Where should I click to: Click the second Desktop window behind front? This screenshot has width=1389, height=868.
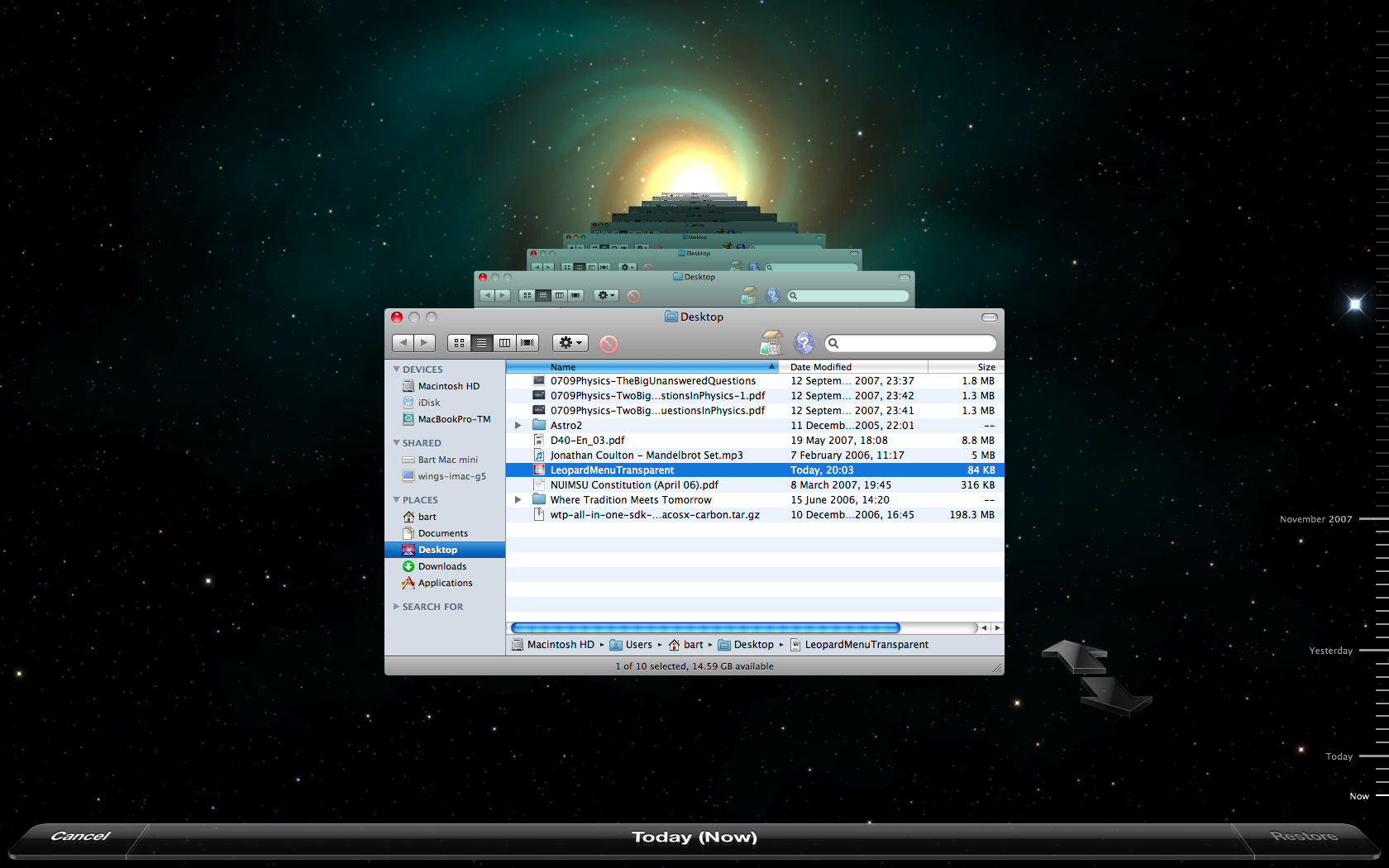(694, 289)
